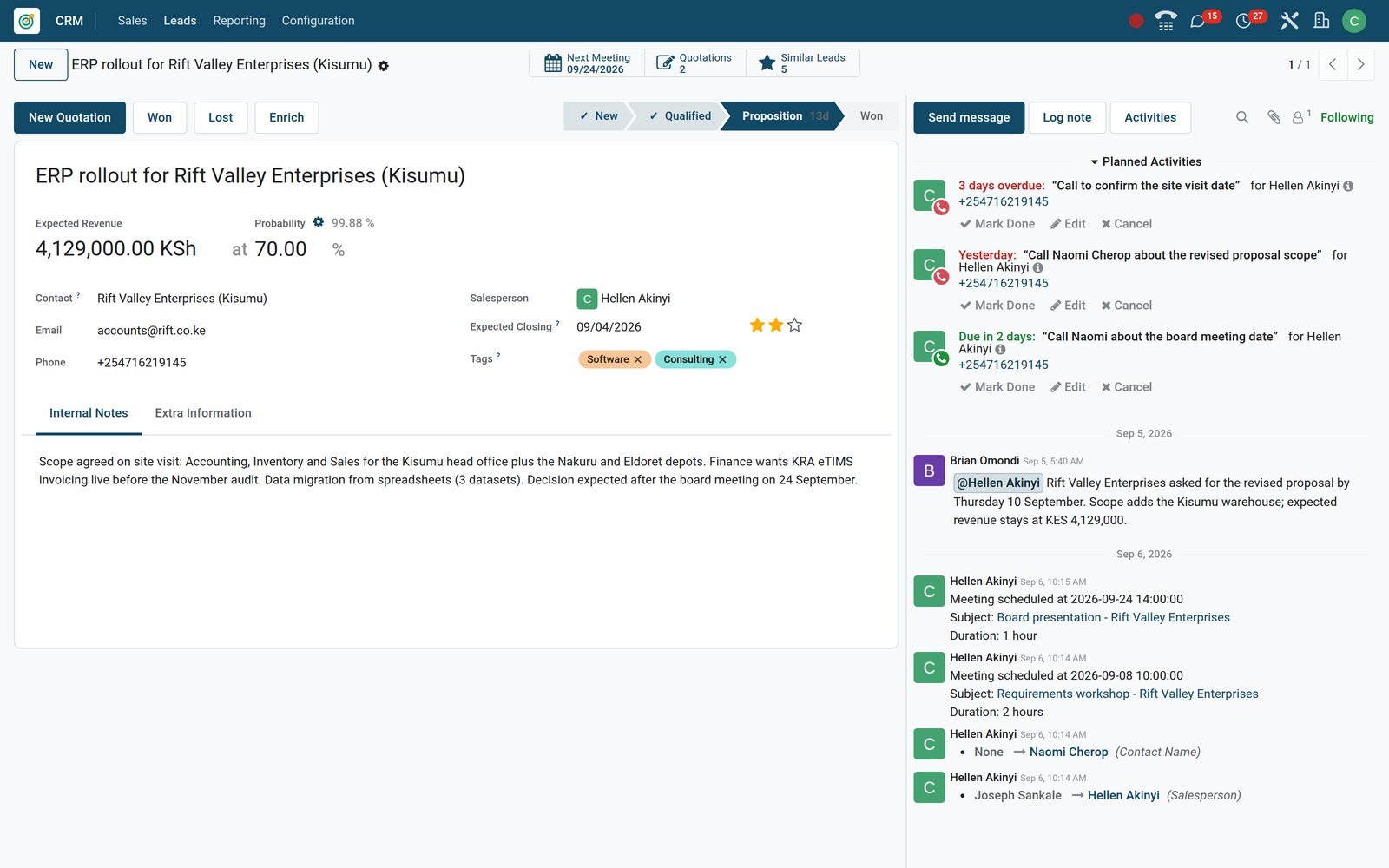Click the red recording indicator icon
The height and width of the screenshot is (868, 1389).
(x=1136, y=21)
